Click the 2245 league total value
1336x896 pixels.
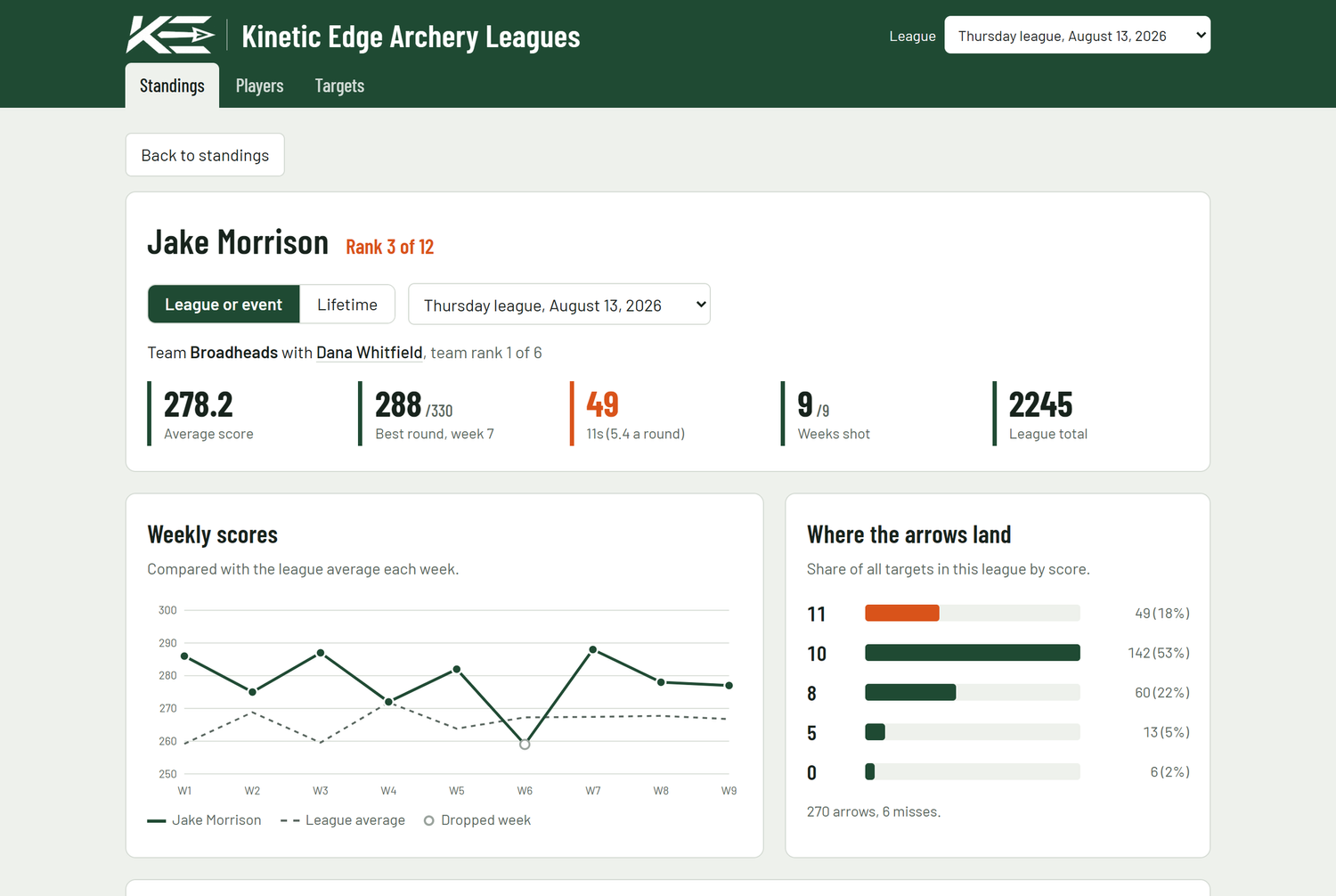[x=1040, y=405]
